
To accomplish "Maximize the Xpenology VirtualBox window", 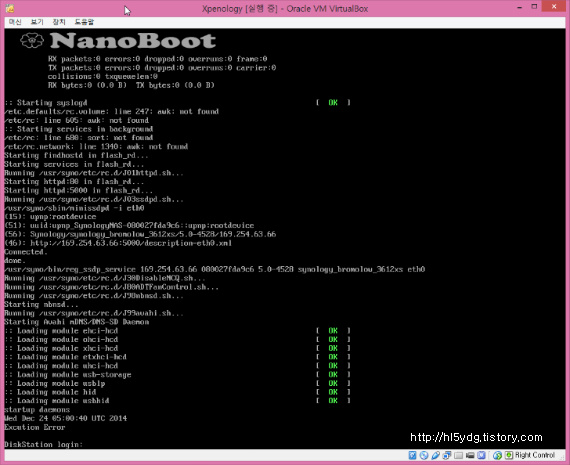I will (534, 7).
